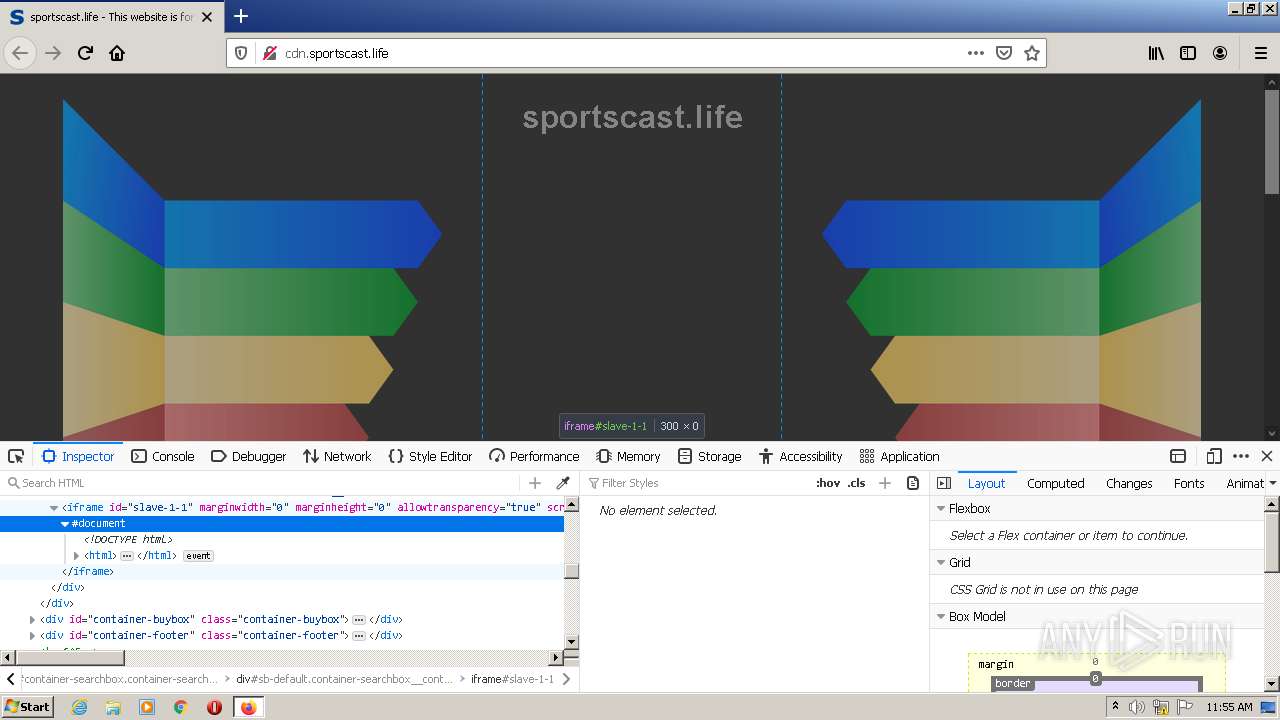Select the Changes sidebar tab
Image resolution: width=1280 pixels, height=720 pixels.
point(1129,483)
